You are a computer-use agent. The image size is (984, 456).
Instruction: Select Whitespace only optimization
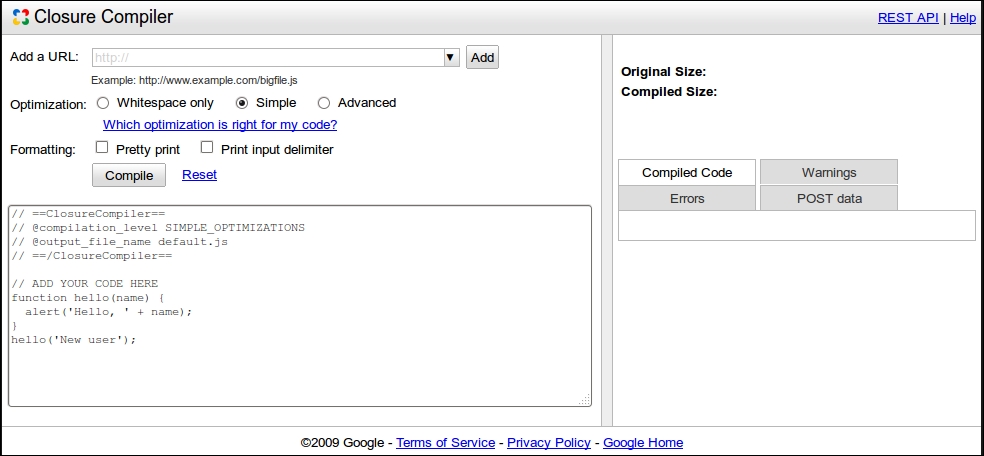coord(103,103)
